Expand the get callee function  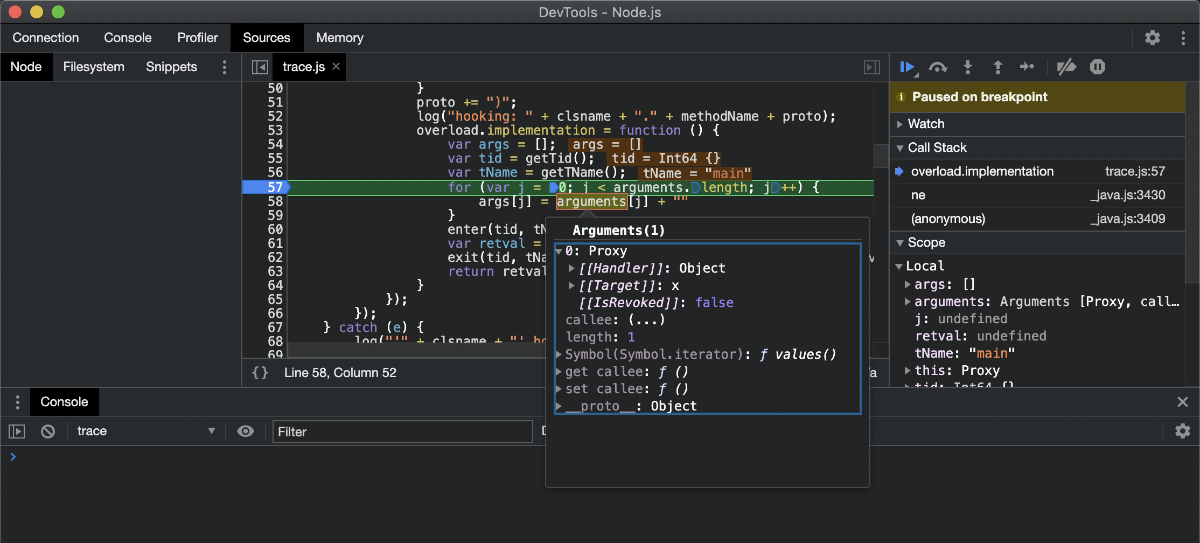[559, 371]
